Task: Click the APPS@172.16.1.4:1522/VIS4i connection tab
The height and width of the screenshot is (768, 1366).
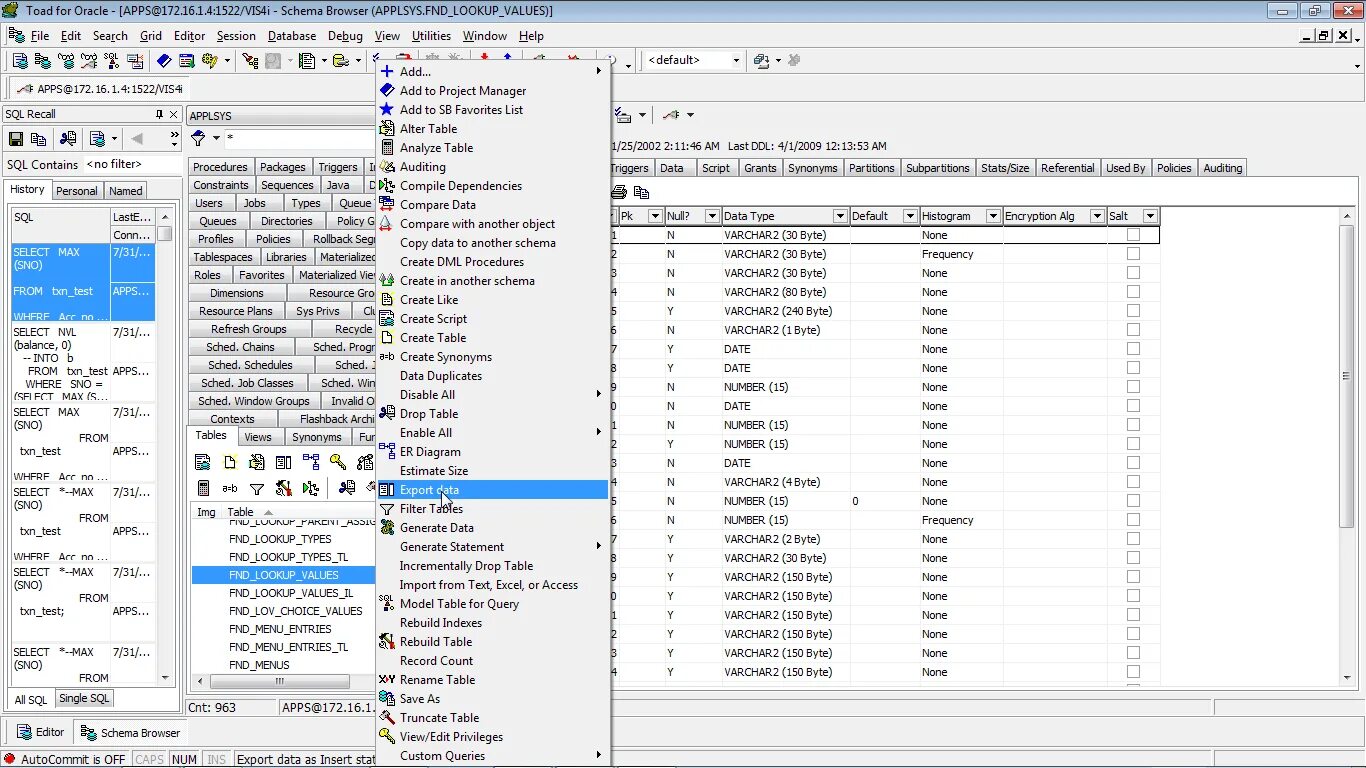Action: pos(100,89)
